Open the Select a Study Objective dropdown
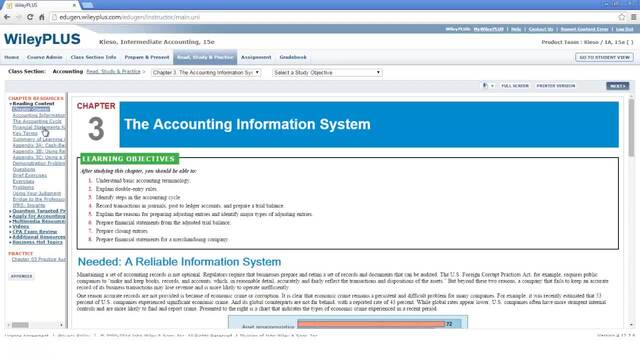640x360 pixels. click(x=327, y=73)
